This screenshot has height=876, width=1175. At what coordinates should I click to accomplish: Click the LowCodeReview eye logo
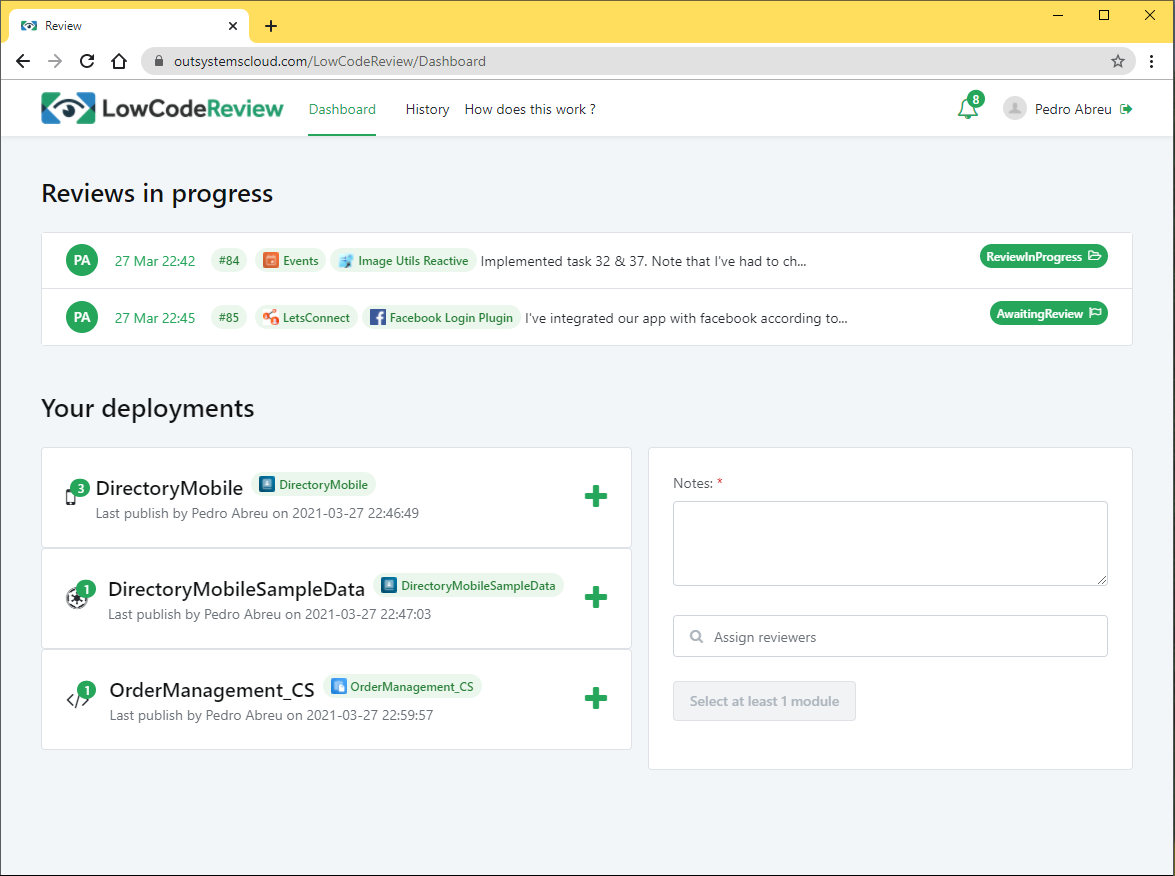(x=68, y=109)
